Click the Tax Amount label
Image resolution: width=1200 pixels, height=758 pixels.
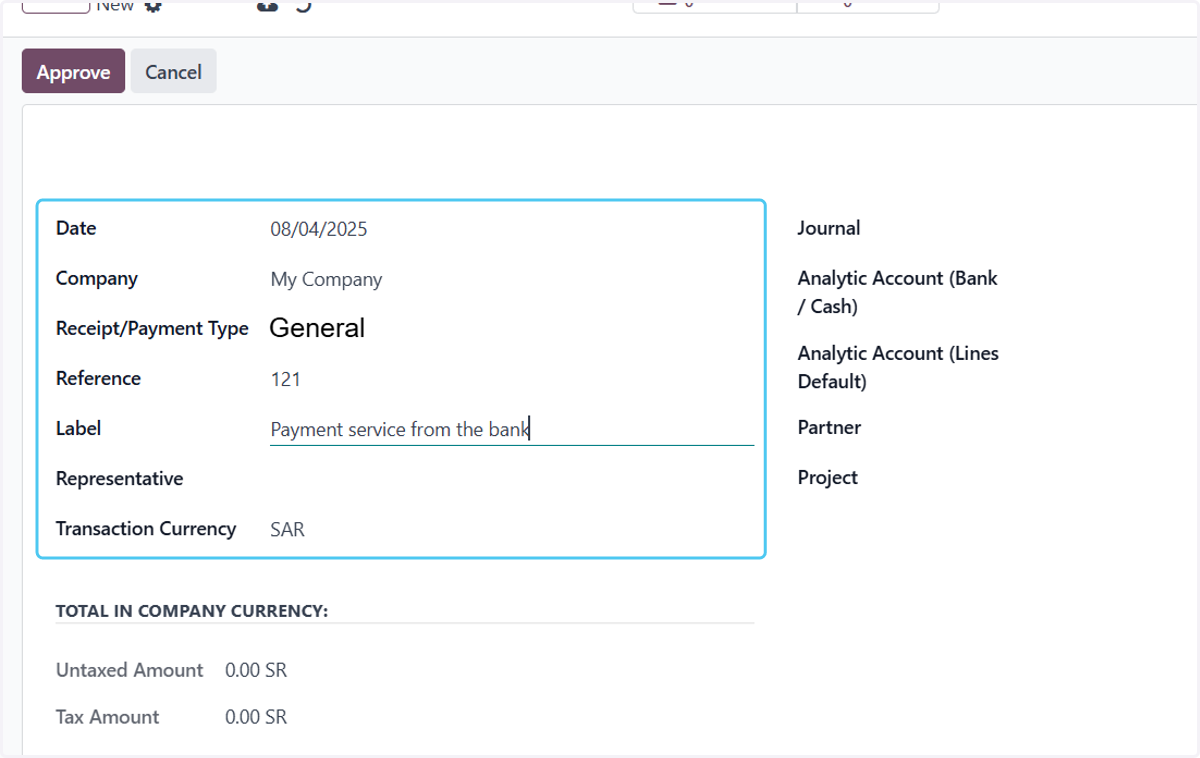tap(108, 717)
